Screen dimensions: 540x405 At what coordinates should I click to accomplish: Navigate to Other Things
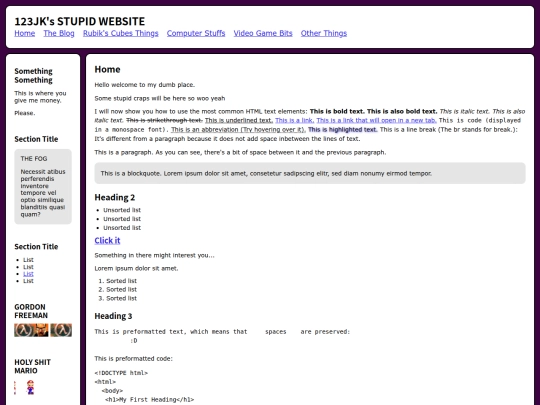[324, 33]
